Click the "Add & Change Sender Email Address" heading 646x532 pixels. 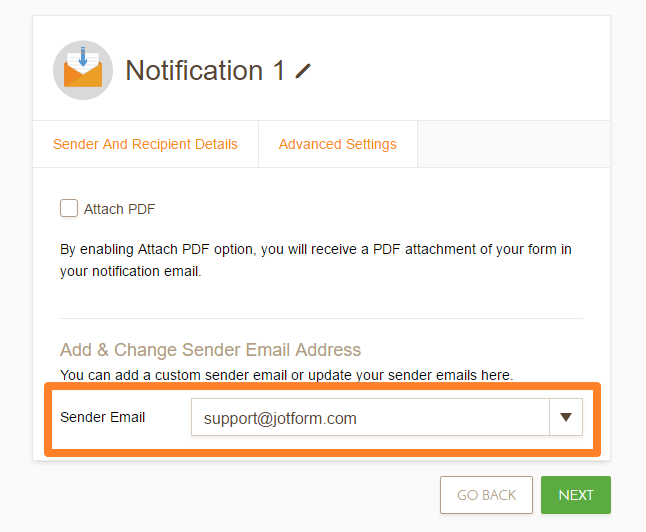[210, 350]
